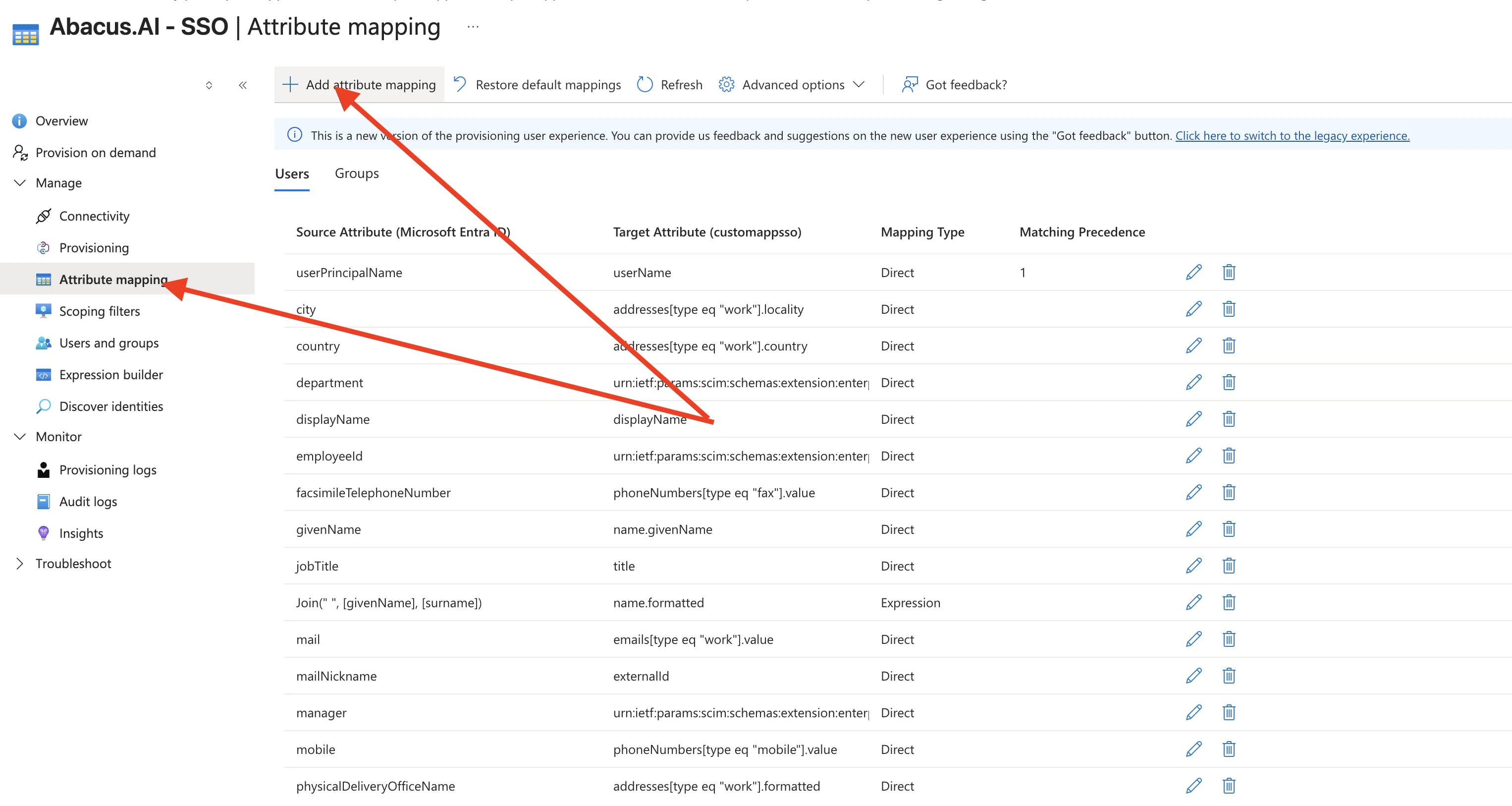Edit the country attribute mapping
The image size is (1512, 806).
(x=1193, y=345)
